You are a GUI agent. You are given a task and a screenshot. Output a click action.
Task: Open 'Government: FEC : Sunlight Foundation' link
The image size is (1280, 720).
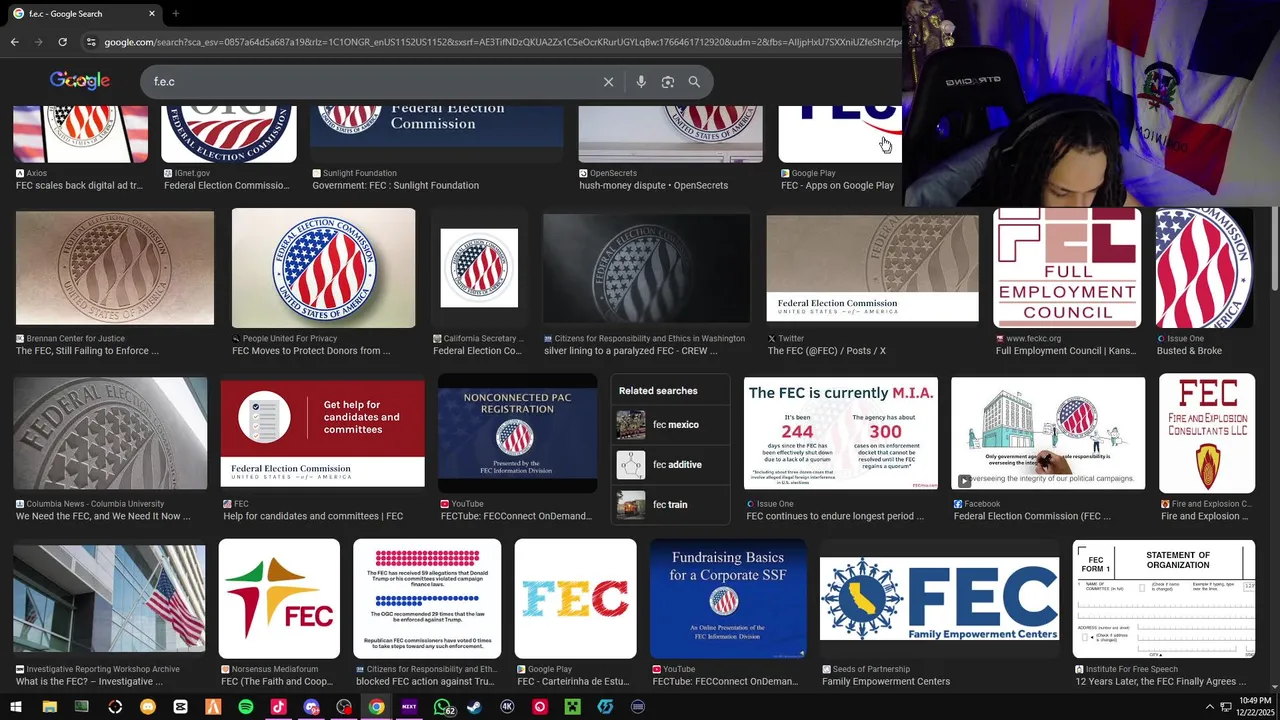[395, 185]
